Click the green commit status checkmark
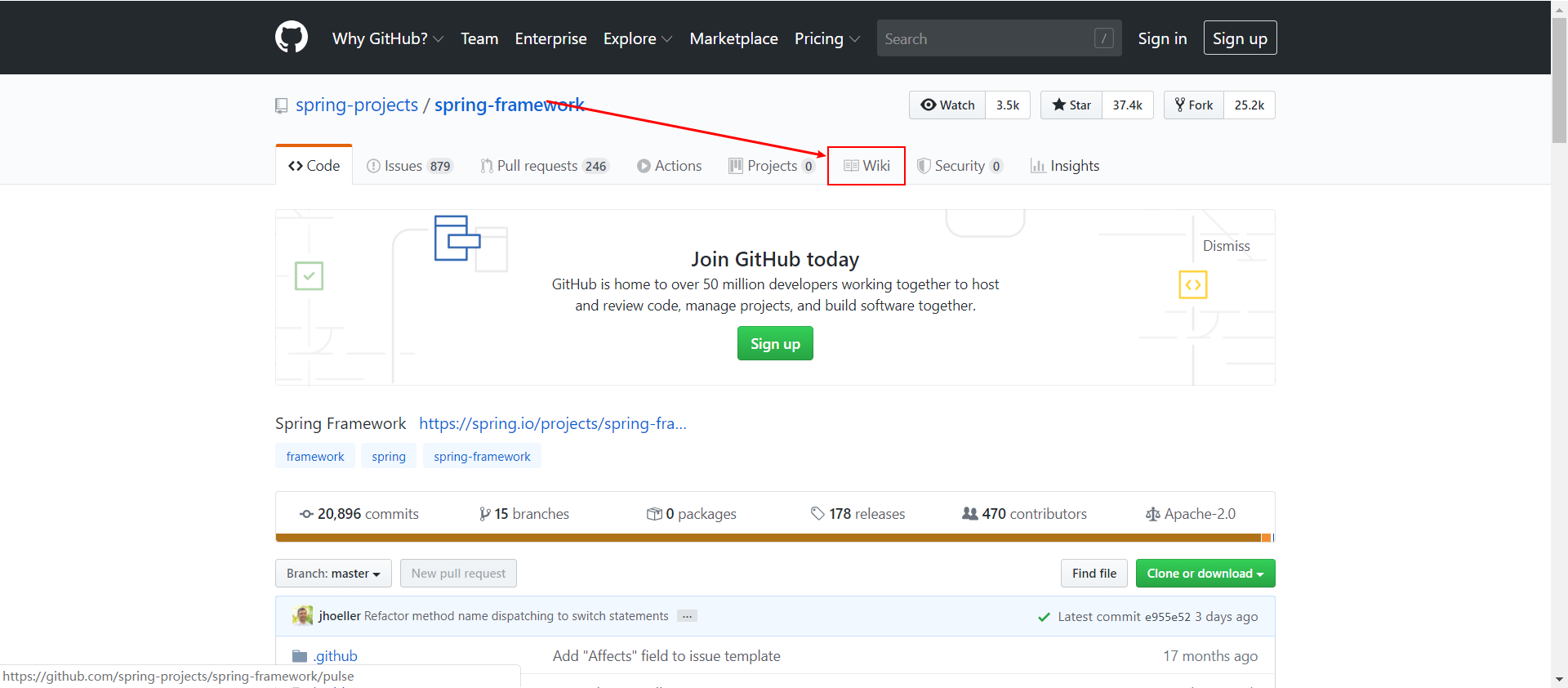1568x688 pixels. 1044,617
